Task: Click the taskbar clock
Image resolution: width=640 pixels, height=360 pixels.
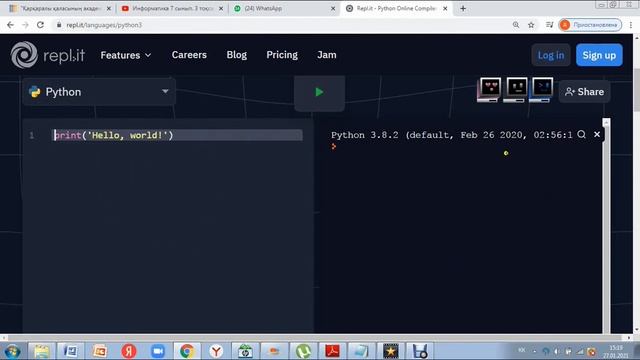Action: click(x=616, y=351)
